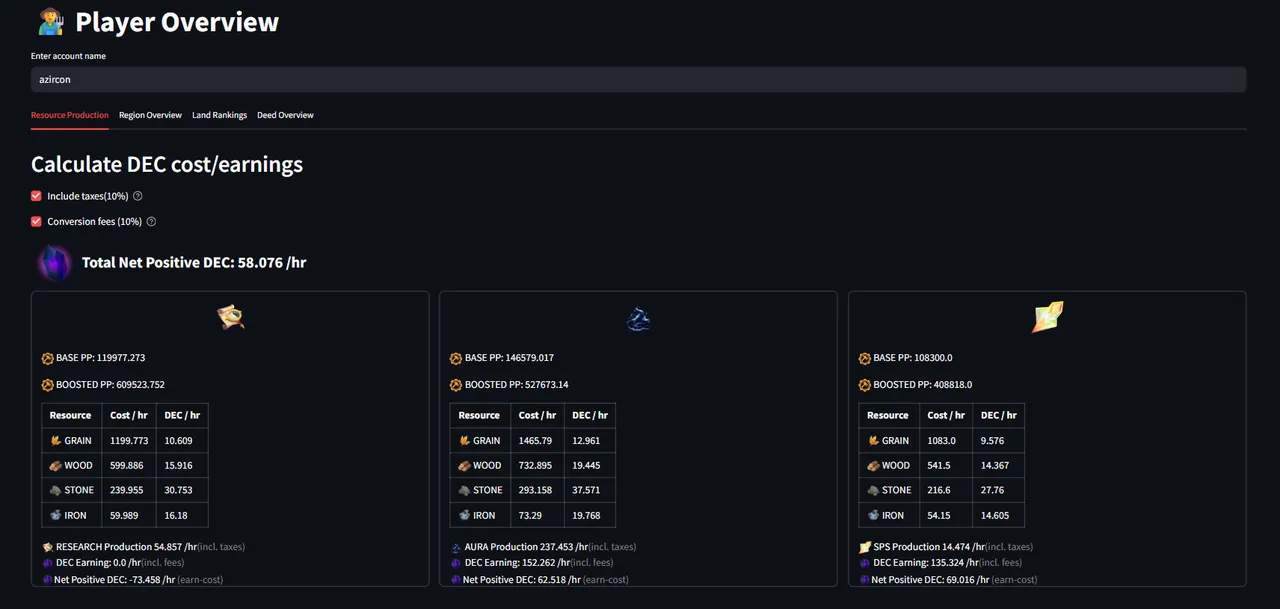The height and width of the screenshot is (609, 1280).
Task: Click gear icon beside BOOSTED PP: 408818.0
Action: coord(864,385)
